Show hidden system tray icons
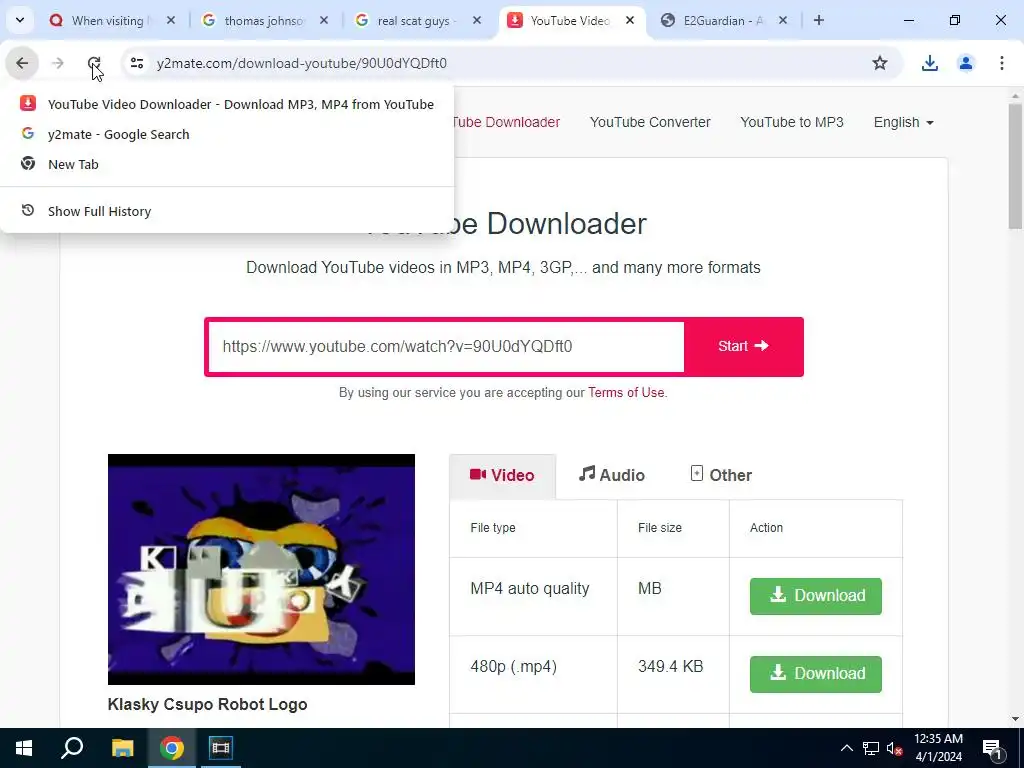Screen dimensions: 1024x768 (x=846, y=748)
